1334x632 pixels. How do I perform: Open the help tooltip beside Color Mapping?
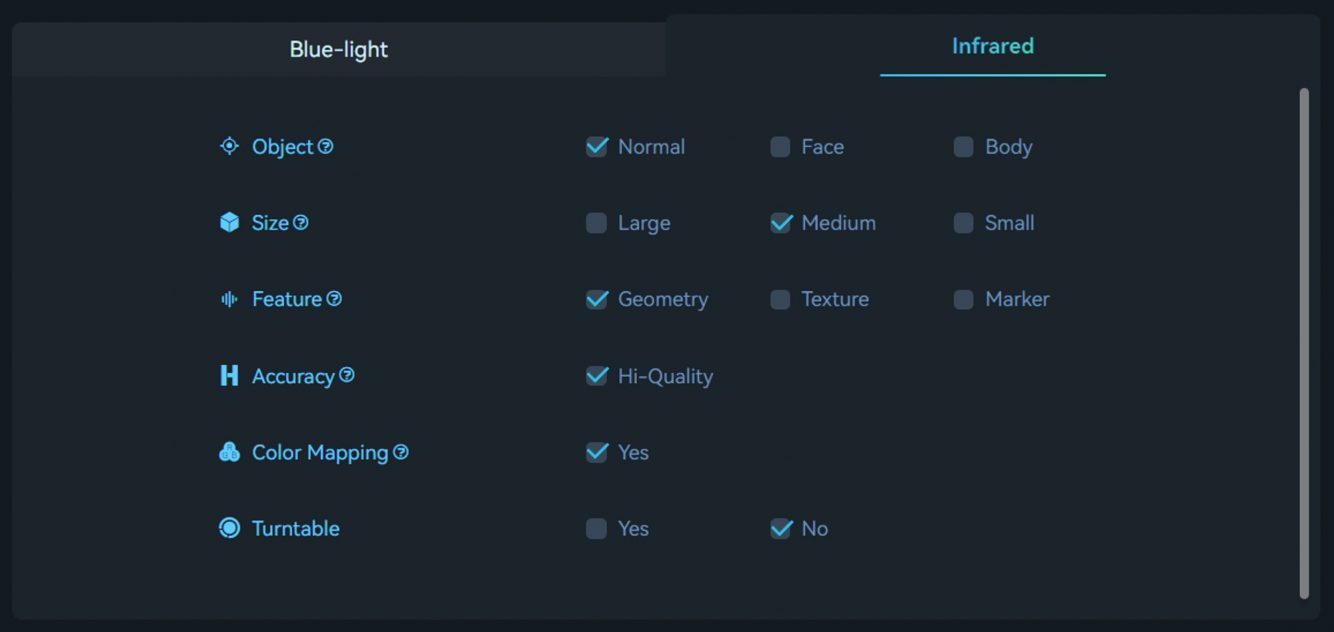(402, 452)
